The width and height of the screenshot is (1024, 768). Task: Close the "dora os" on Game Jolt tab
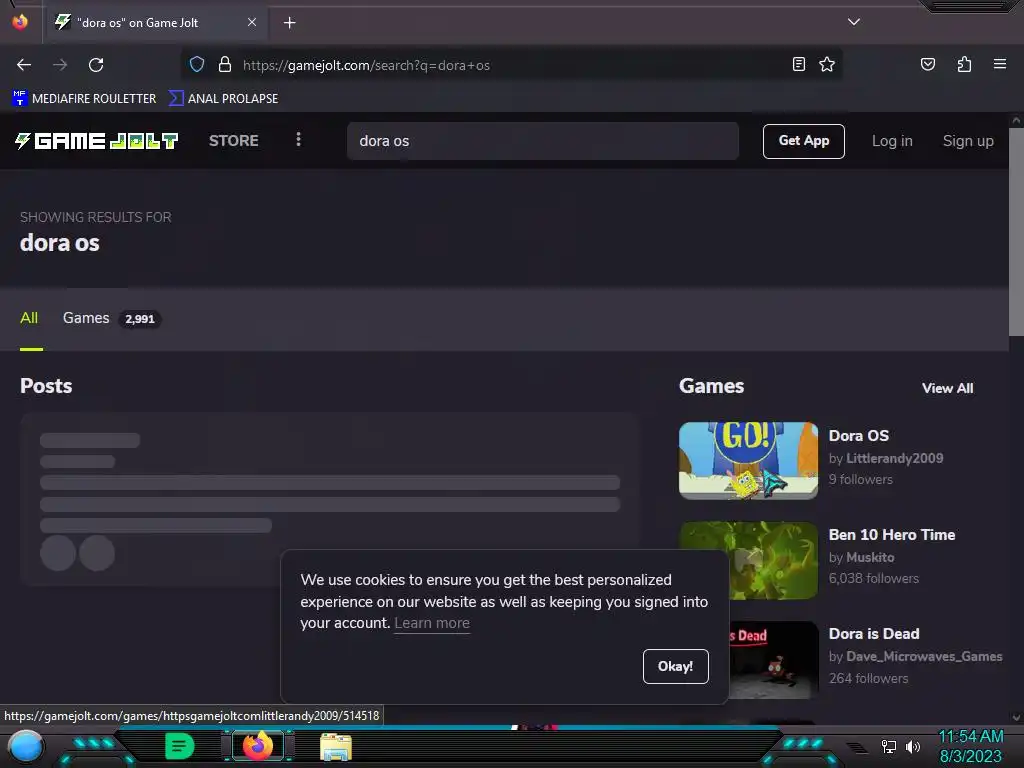click(x=251, y=22)
